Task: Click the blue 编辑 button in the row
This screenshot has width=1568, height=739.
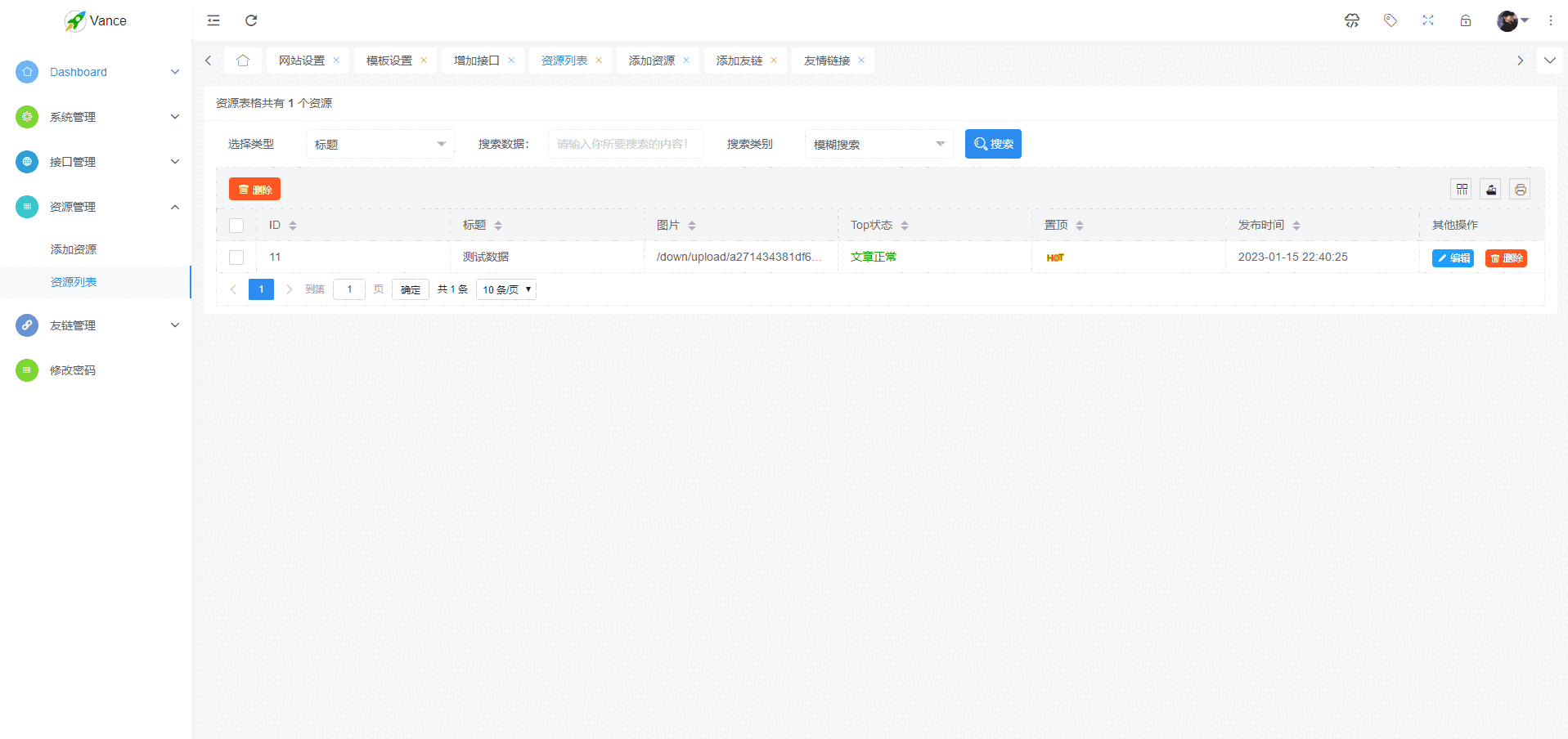Action: pos(1452,258)
